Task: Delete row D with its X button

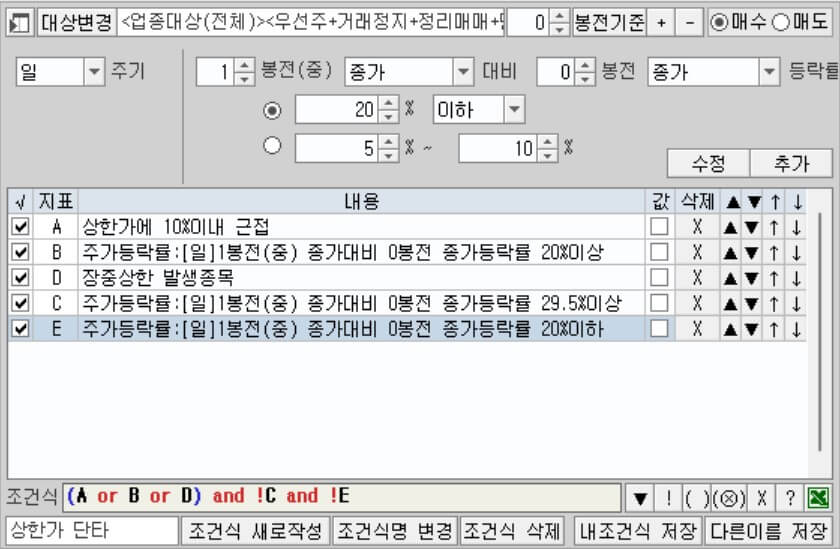Action: point(697,278)
